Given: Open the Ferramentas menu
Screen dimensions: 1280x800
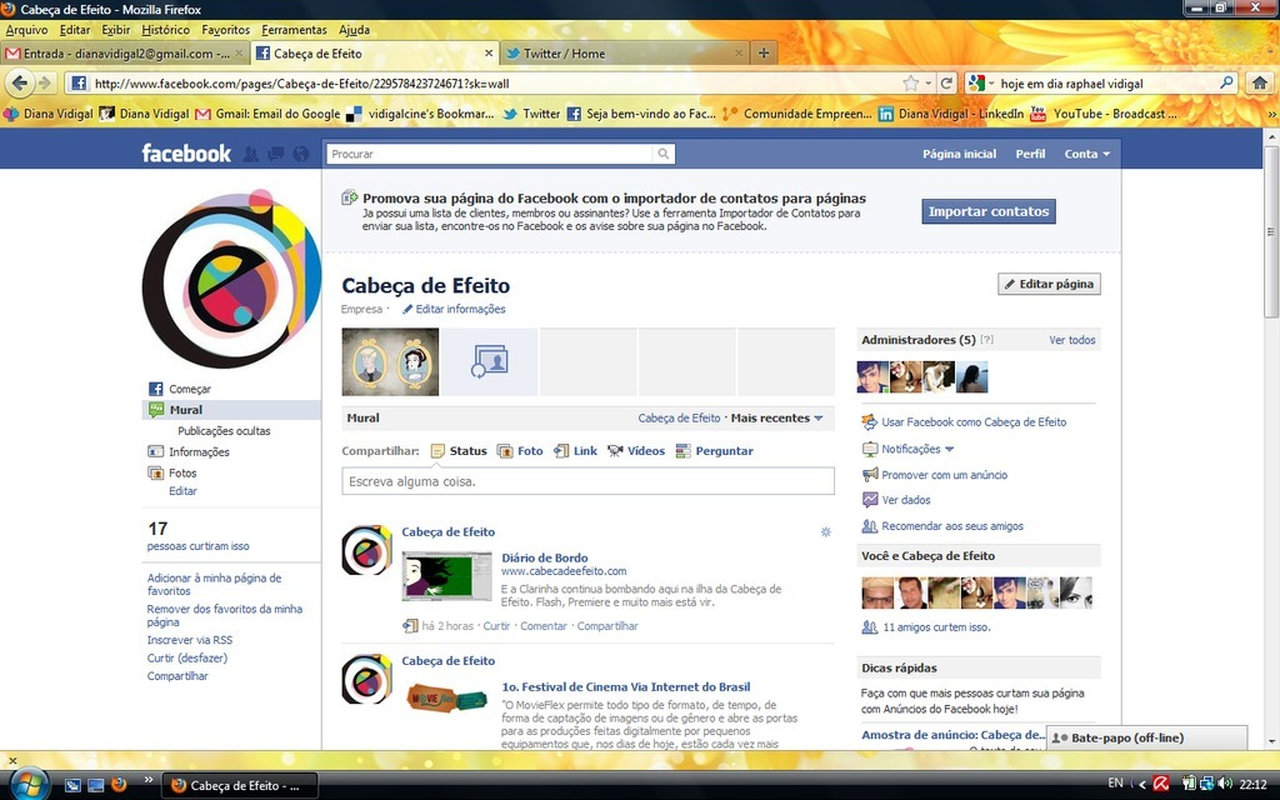Looking at the screenshot, I should (x=294, y=30).
